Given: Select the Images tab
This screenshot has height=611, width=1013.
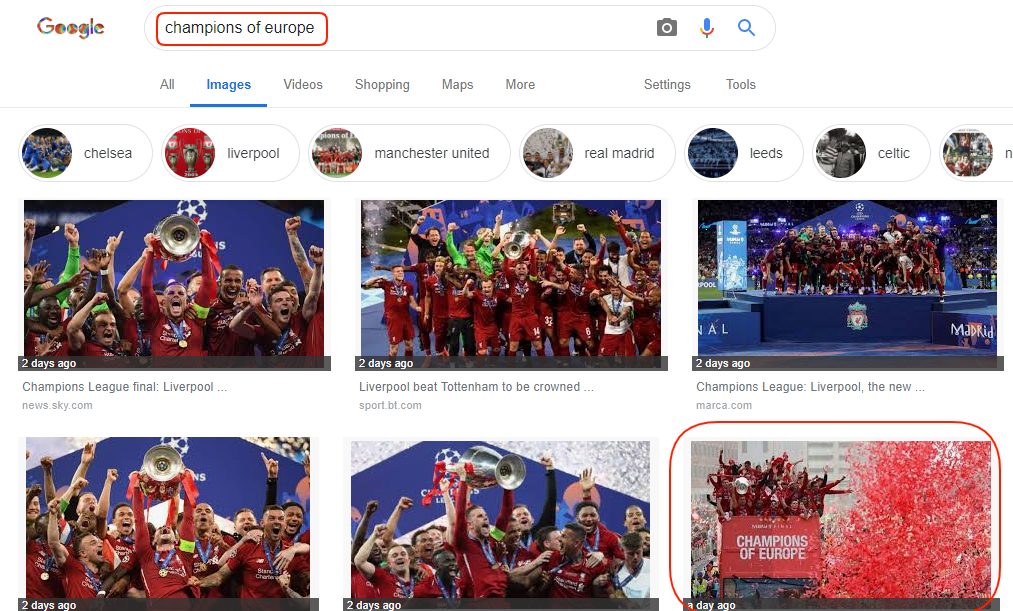Looking at the screenshot, I should pos(229,85).
